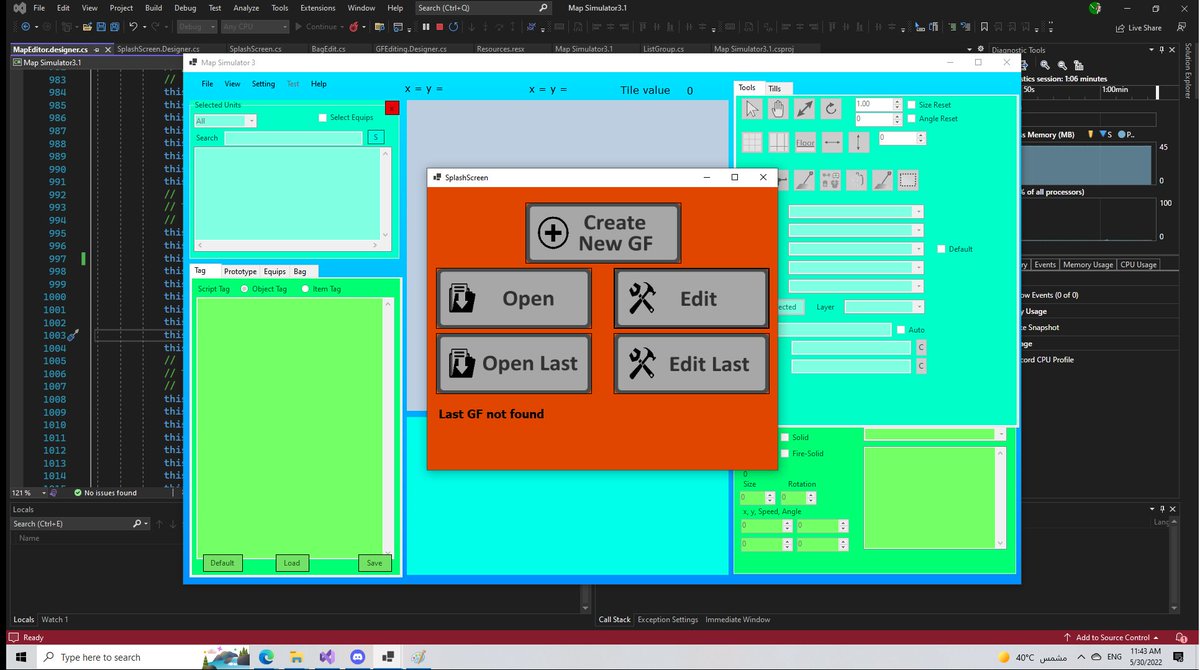Open the All dropdown in Selected Units
This screenshot has width=1200, height=670.
[225, 121]
